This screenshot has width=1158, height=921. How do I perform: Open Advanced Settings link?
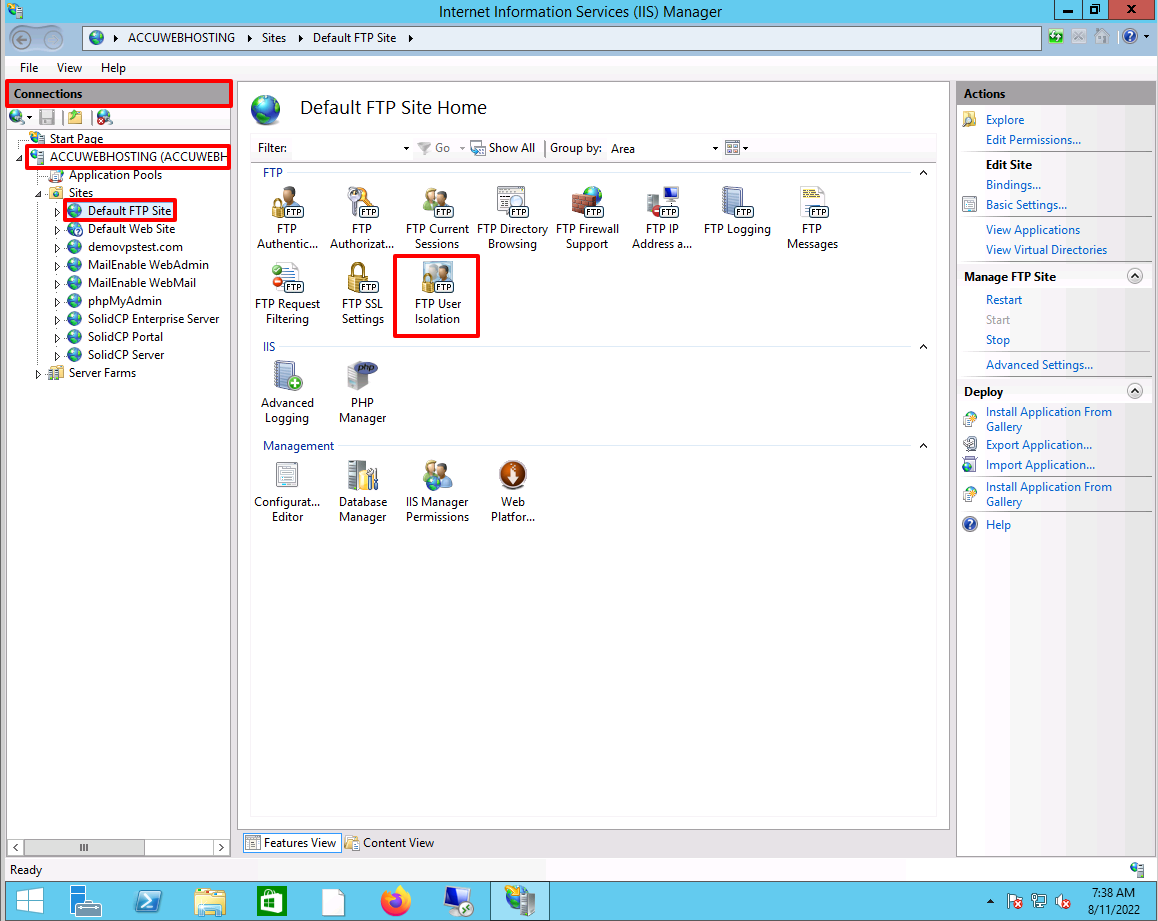[1039, 365]
